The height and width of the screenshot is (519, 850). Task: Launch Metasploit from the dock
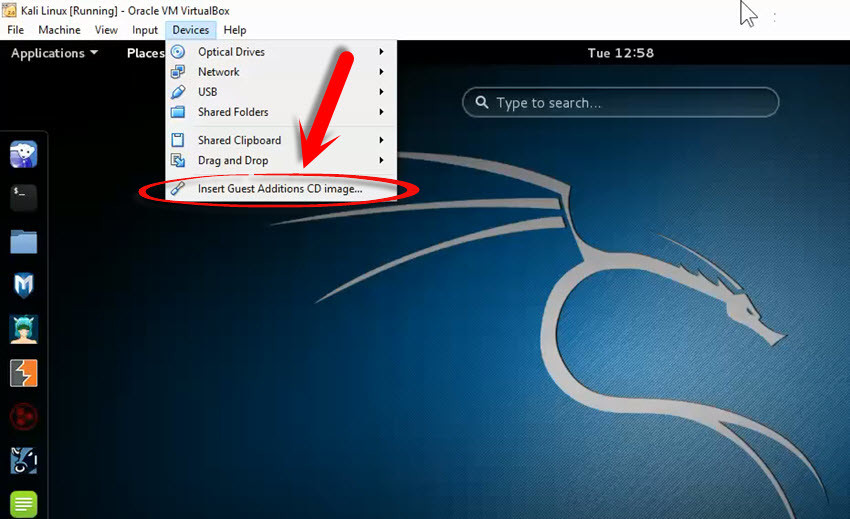(23, 285)
